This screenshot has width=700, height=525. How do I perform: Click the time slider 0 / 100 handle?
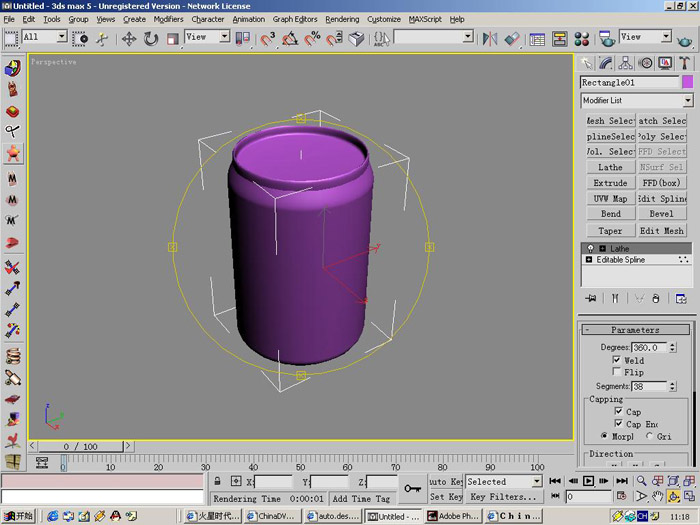coord(80,446)
